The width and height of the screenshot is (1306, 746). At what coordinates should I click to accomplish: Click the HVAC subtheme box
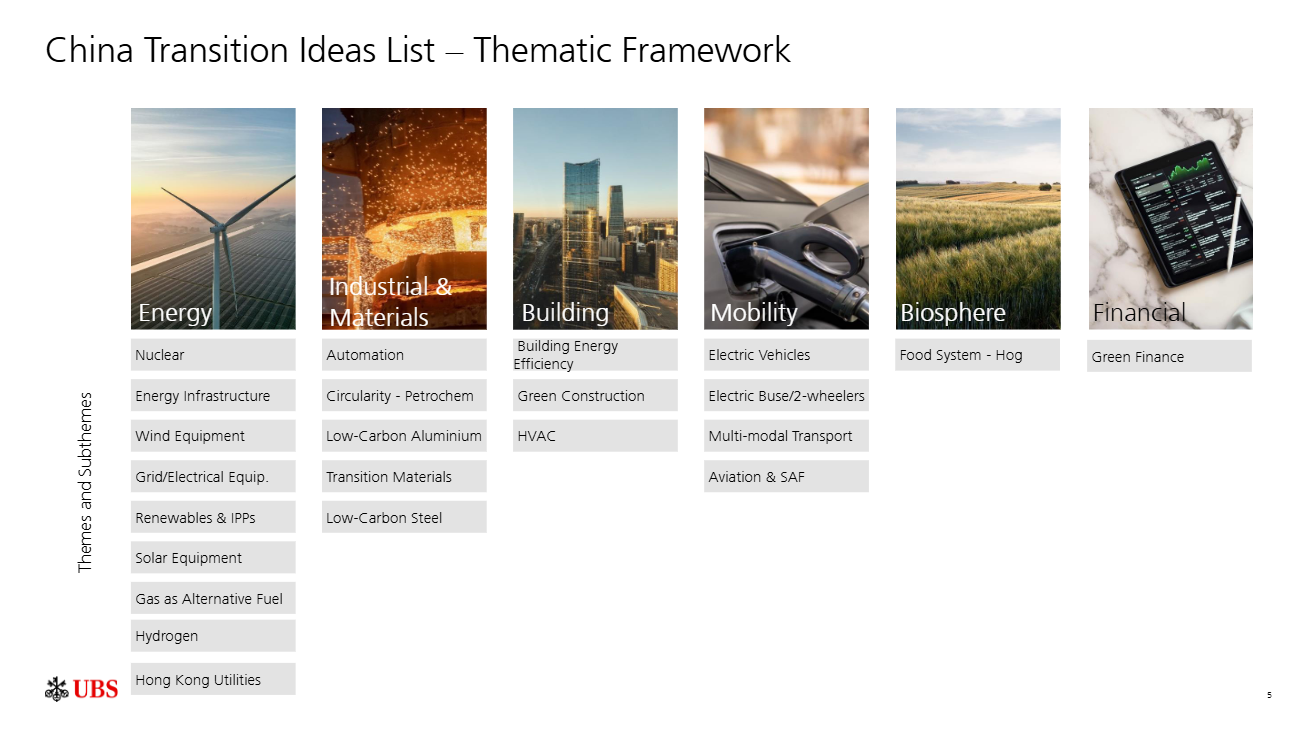595,436
